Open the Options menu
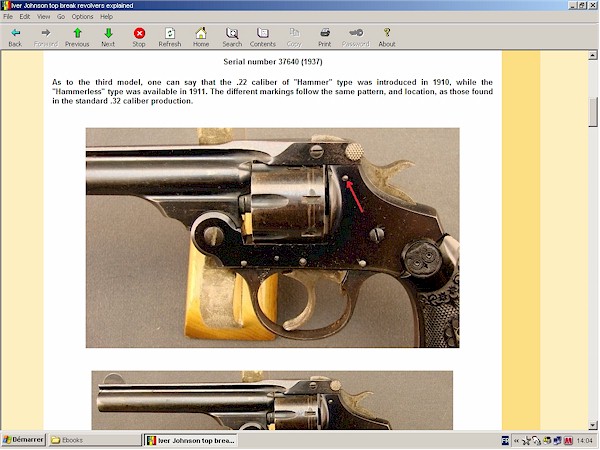The width and height of the screenshot is (600, 450). (x=82, y=16)
